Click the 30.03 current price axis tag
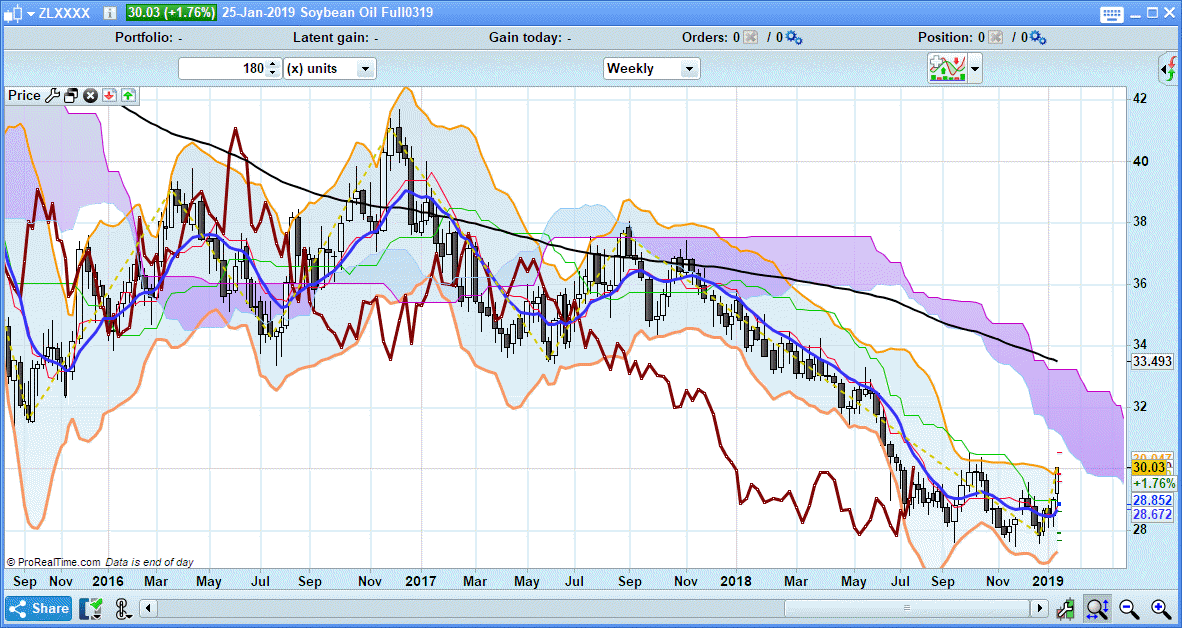This screenshot has width=1182, height=628. (1149, 468)
